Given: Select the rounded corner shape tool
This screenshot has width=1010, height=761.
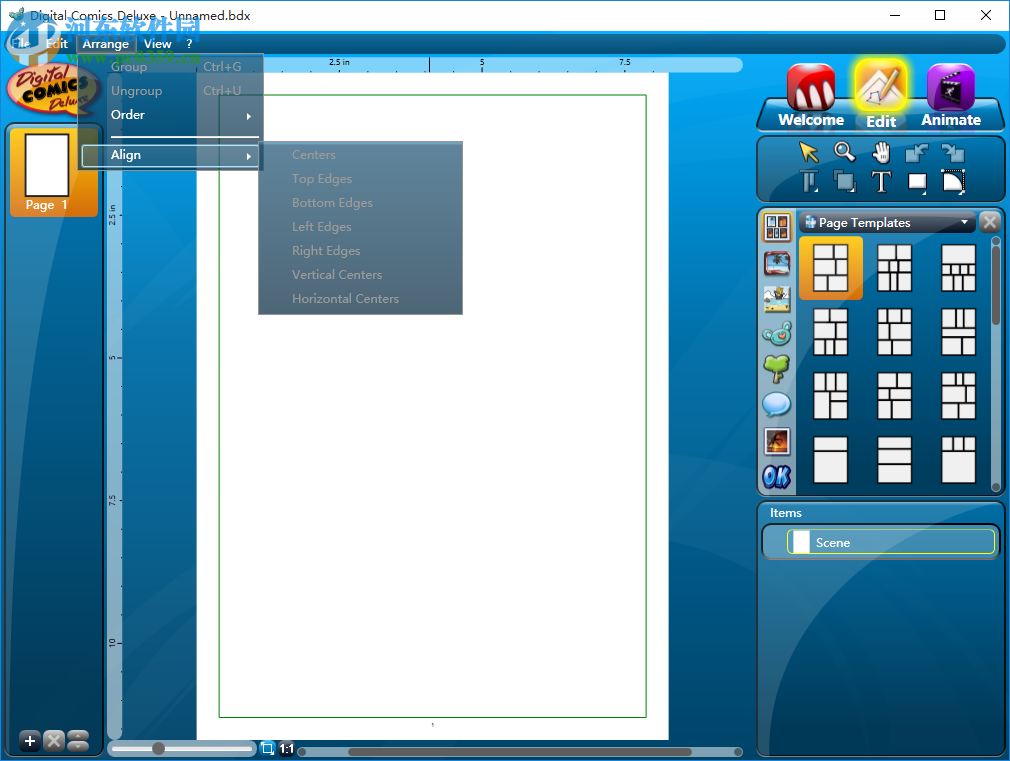Looking at the screenshot, I should pos(953,181).
